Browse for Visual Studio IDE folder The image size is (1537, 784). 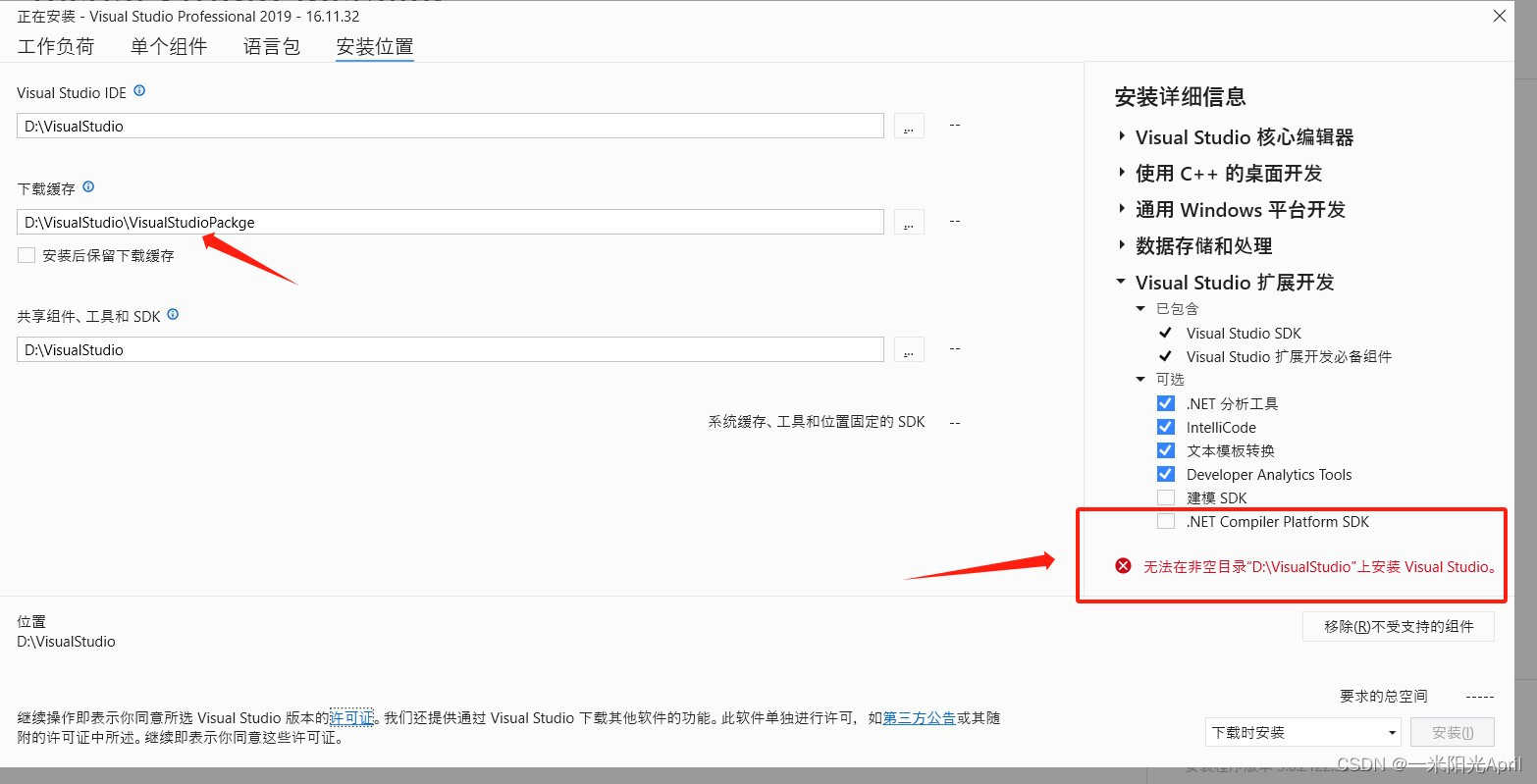pyautogui.click(x=909, y=126)
